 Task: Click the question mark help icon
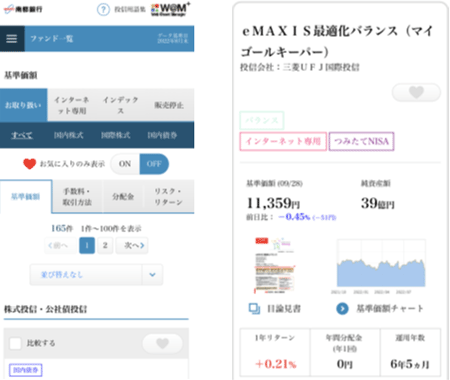[x=103, y=9]
